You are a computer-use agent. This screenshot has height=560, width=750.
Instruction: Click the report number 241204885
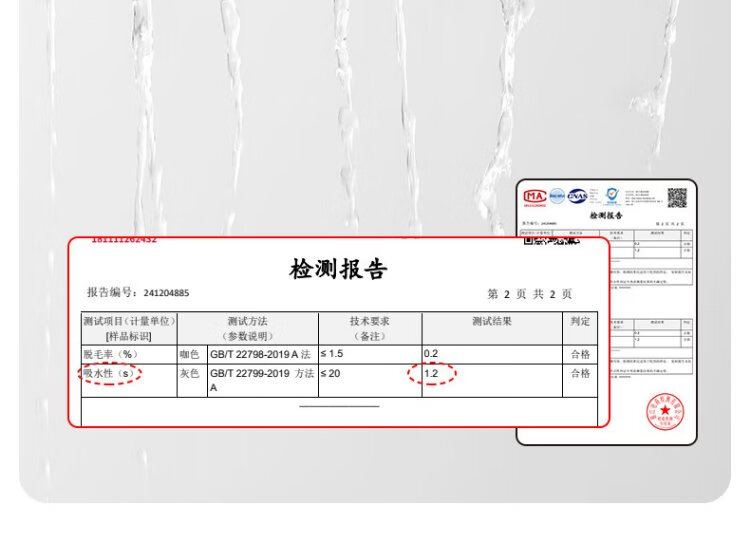[165, 294]
